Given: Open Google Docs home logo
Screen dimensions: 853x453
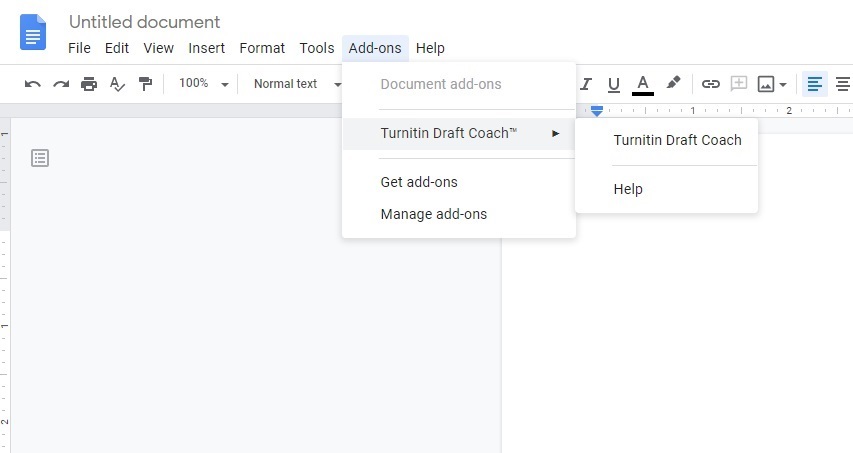Looking at the screenshot, I should [x=33, y=32].
